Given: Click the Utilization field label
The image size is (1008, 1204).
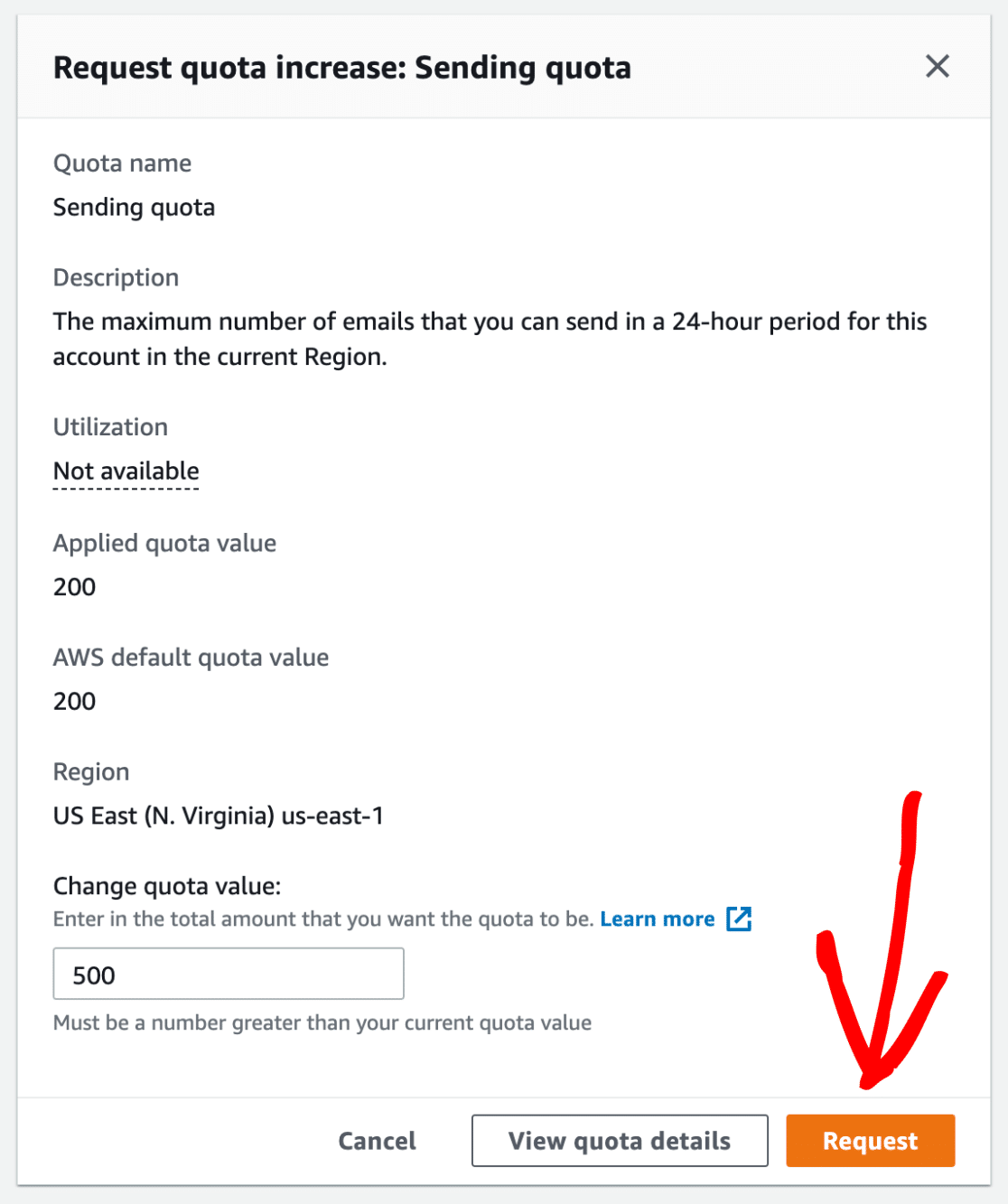Looking at the screenshot, I should (110, 427).
